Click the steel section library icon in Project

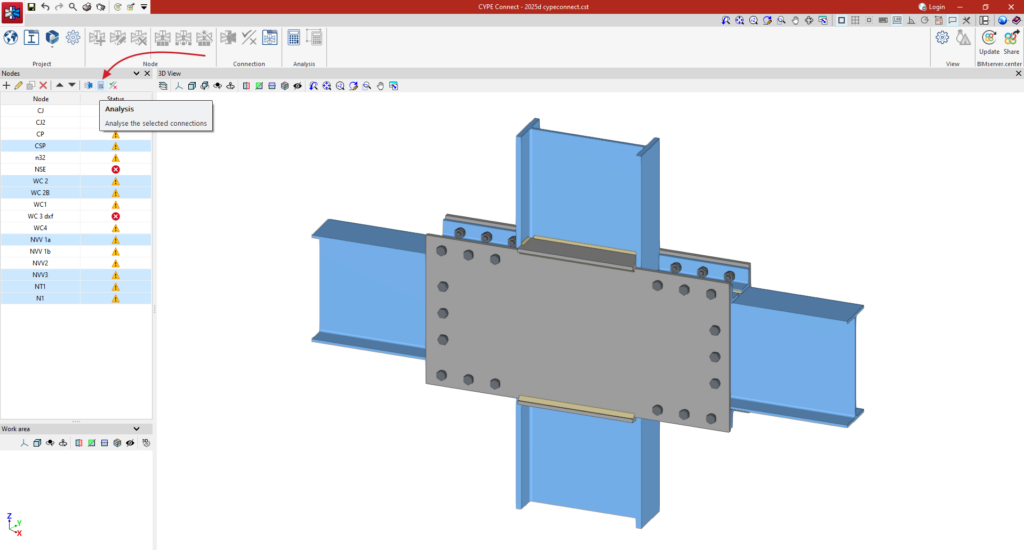click(x=31, y=37)
